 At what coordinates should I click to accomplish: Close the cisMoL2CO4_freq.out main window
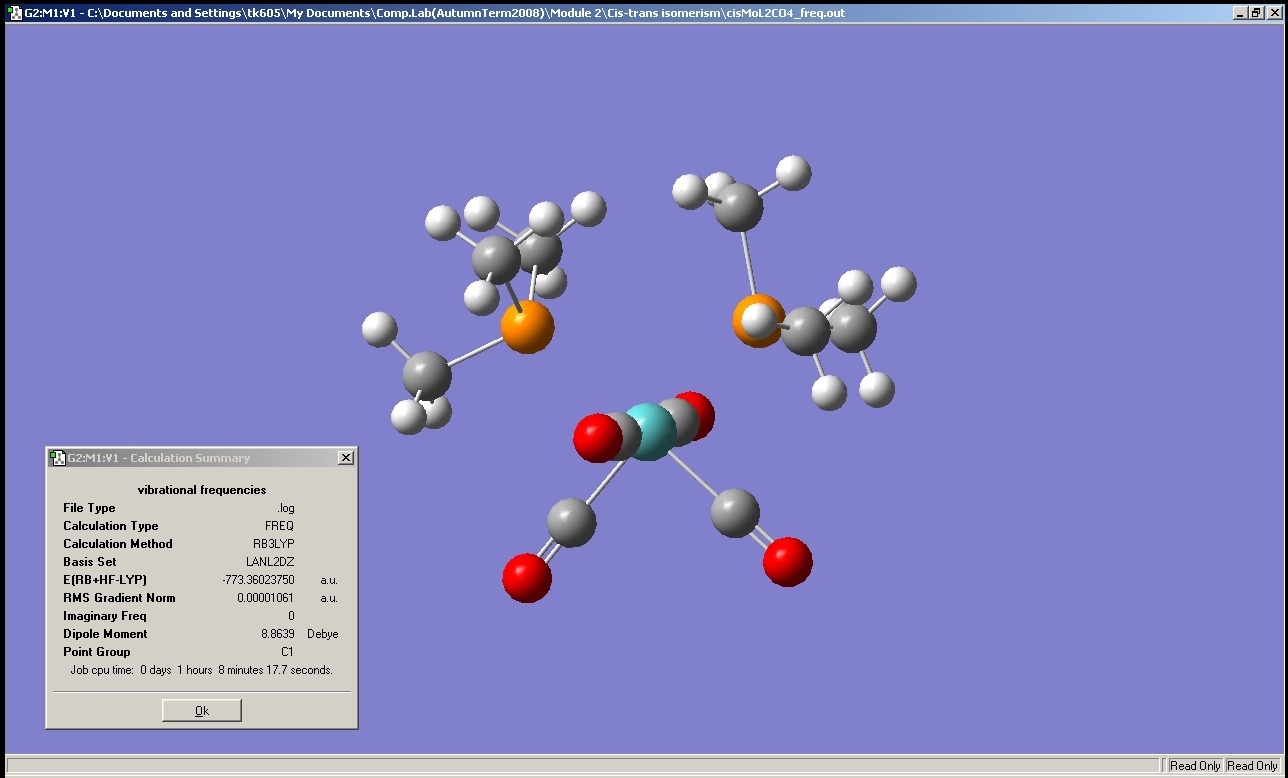pyautogui.click(x=1273, y=13)
